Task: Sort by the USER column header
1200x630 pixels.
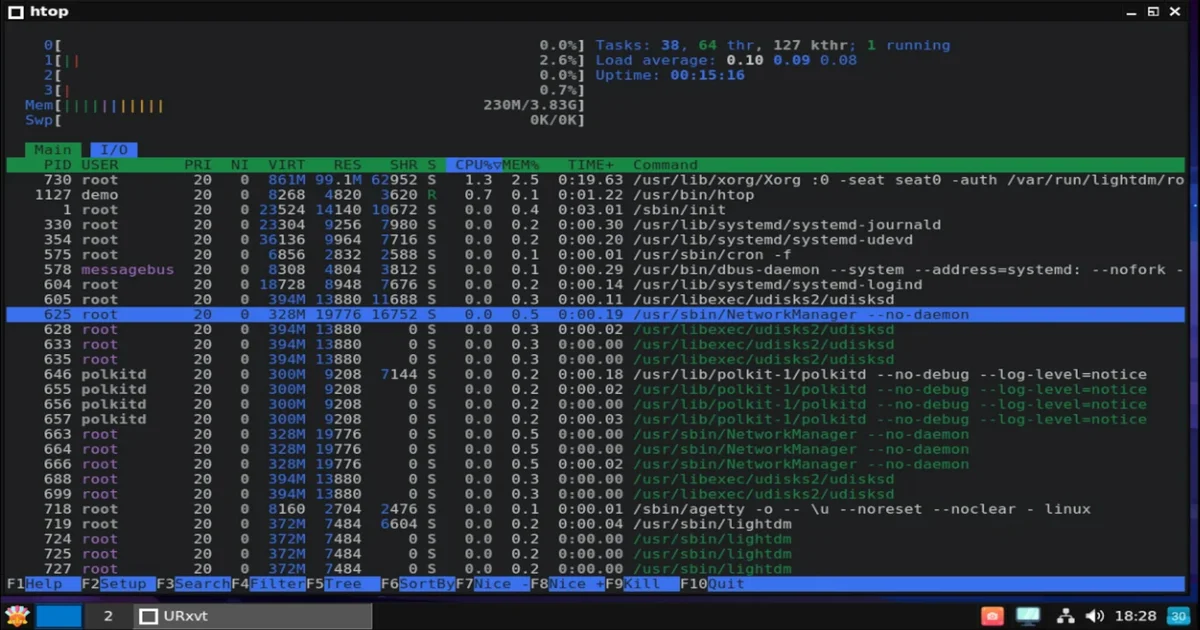Action: point(100,165)
